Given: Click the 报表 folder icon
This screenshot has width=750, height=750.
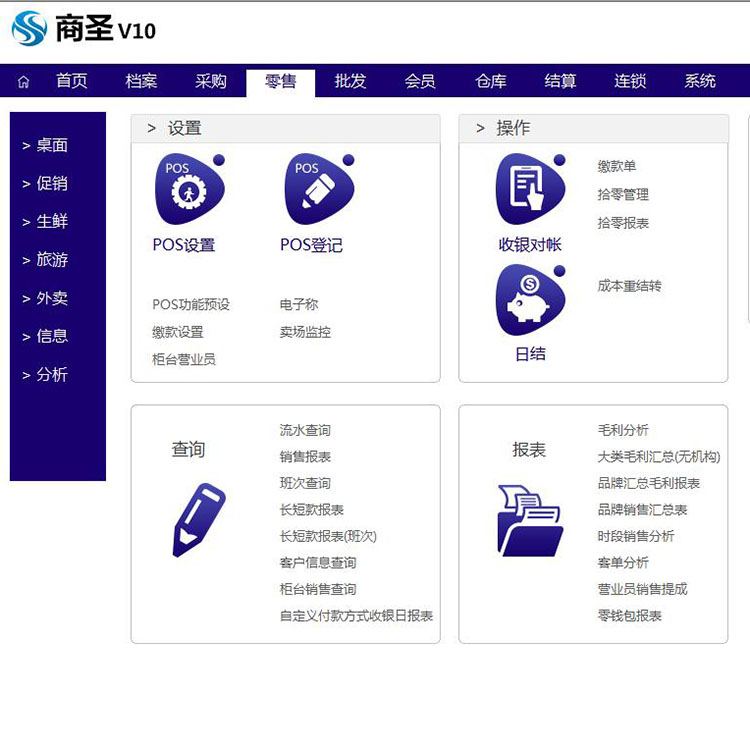Looking at the screenshot, I should coord(530,520).
